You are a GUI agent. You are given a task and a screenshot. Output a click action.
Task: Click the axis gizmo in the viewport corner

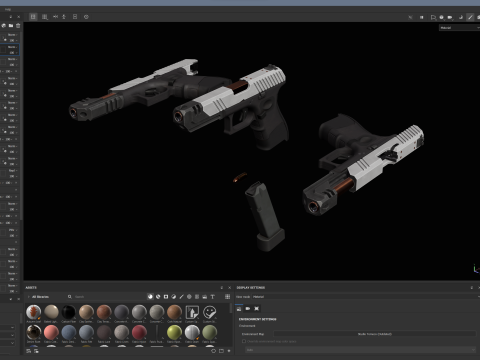pyautogui.click(x=476, y=268)
